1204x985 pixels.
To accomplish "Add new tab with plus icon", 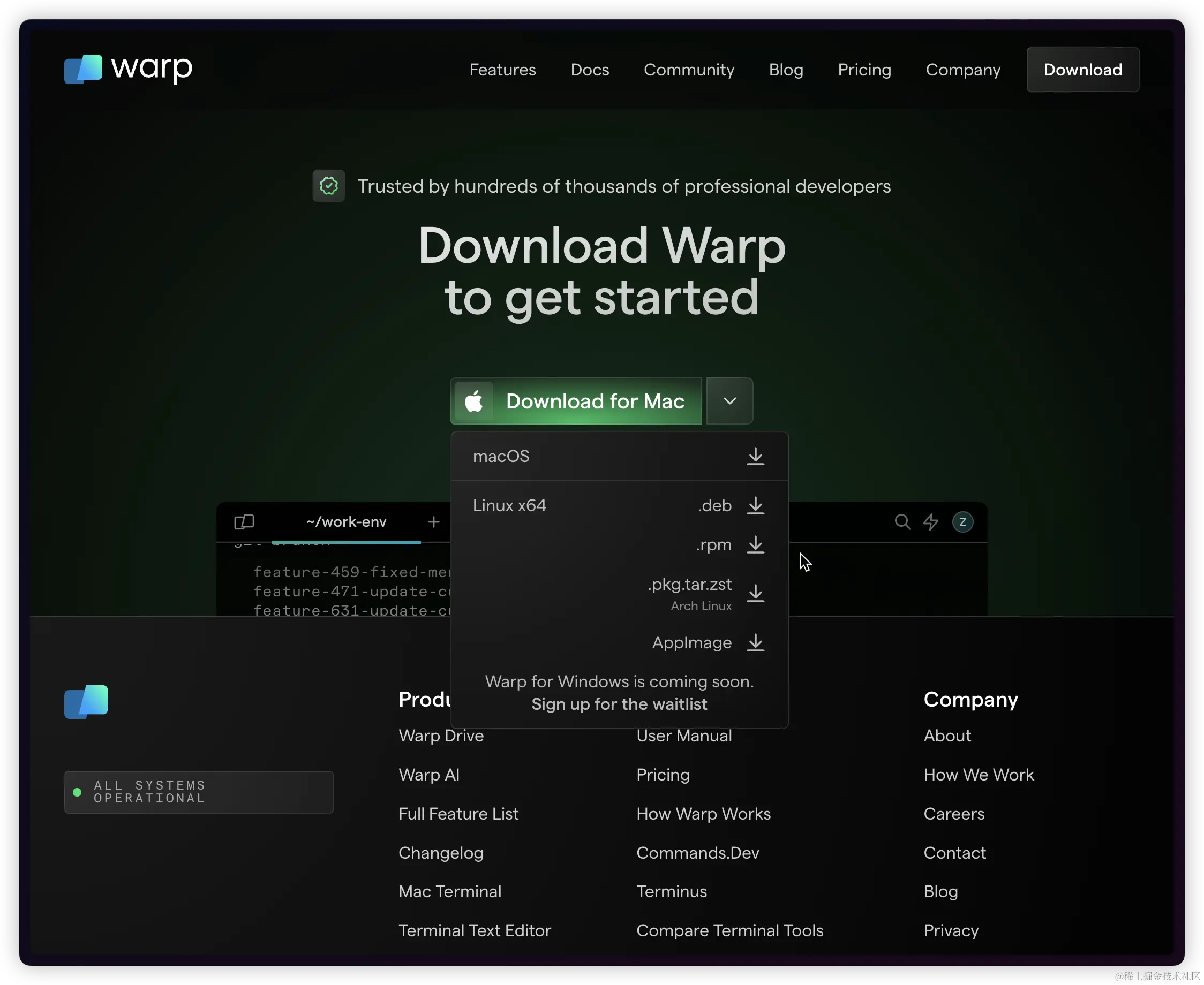I will tap(434, 522).
